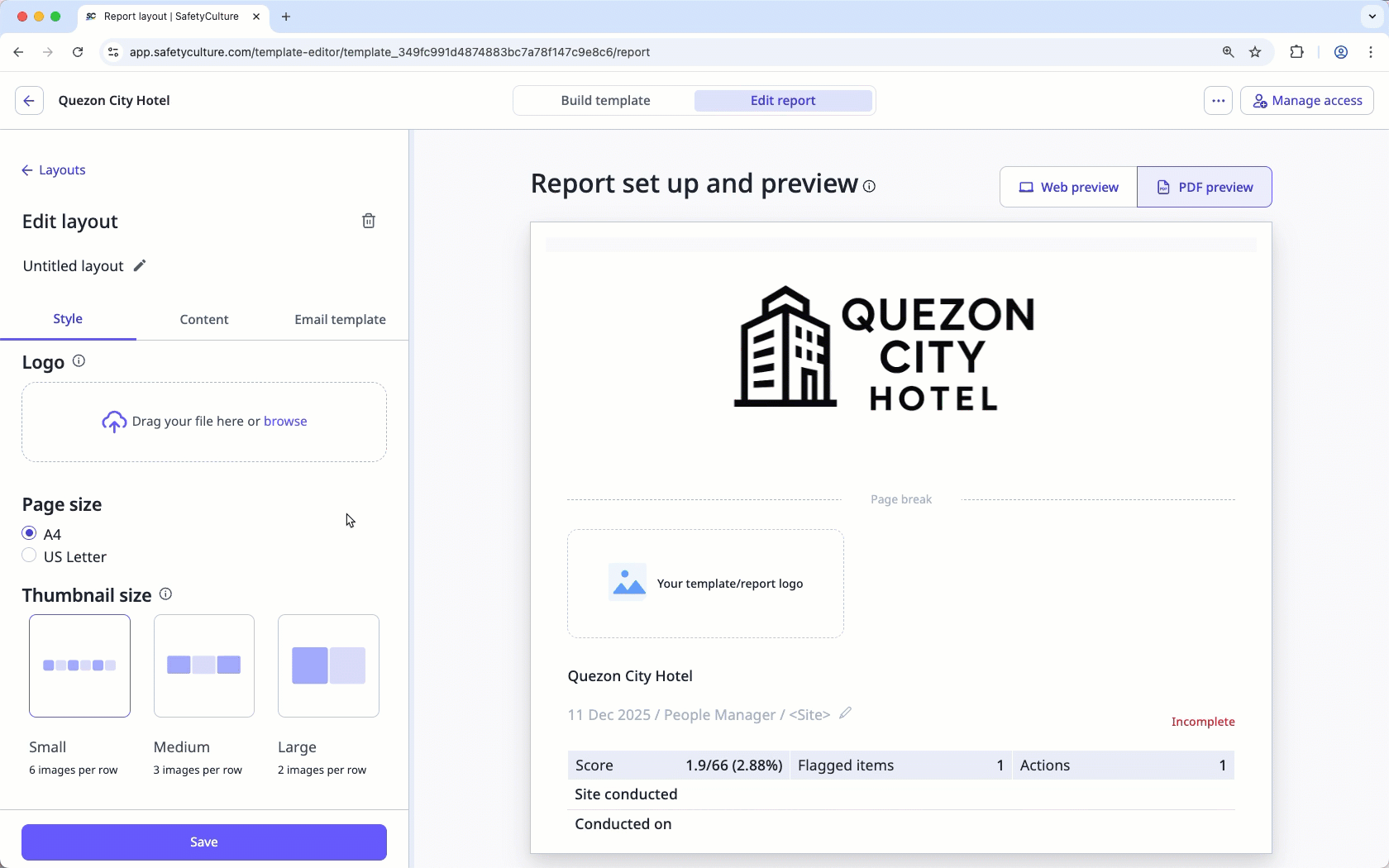The height and width of the screenshot is (868, 1389).
Task: Open the Chrome three-dot menu
Action: click(1371, 52)
